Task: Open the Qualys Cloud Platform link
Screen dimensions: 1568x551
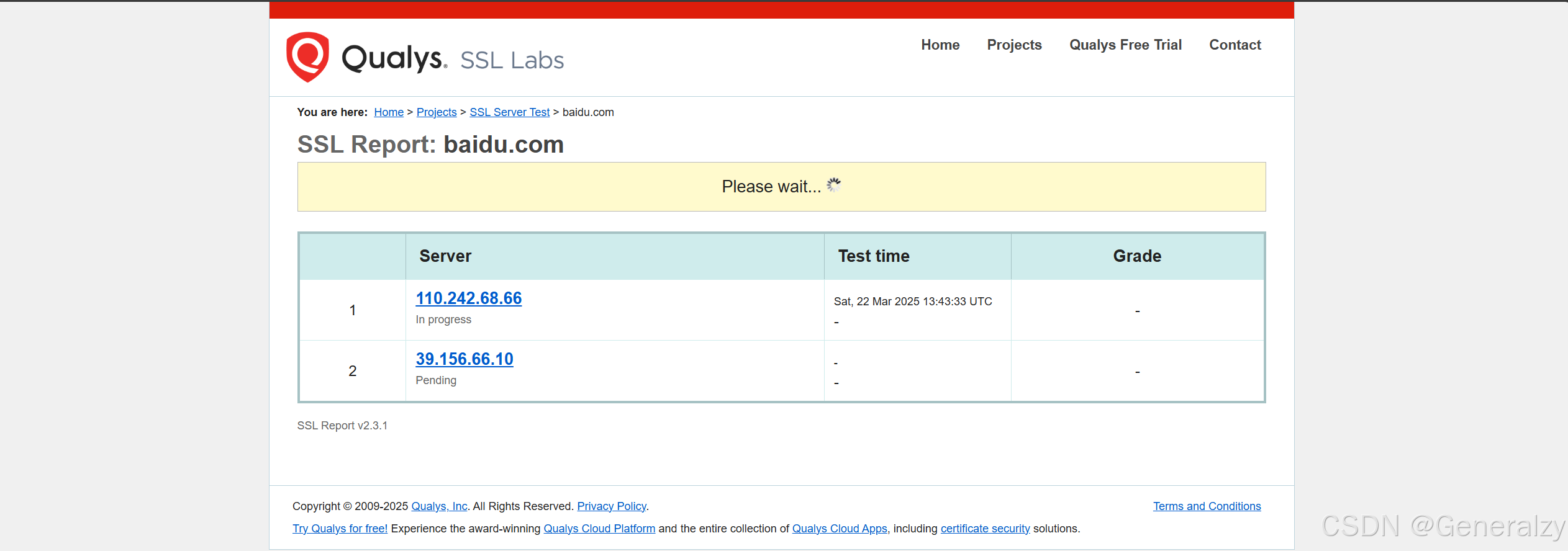Action: pyautogui.click(x=599, y=529)
